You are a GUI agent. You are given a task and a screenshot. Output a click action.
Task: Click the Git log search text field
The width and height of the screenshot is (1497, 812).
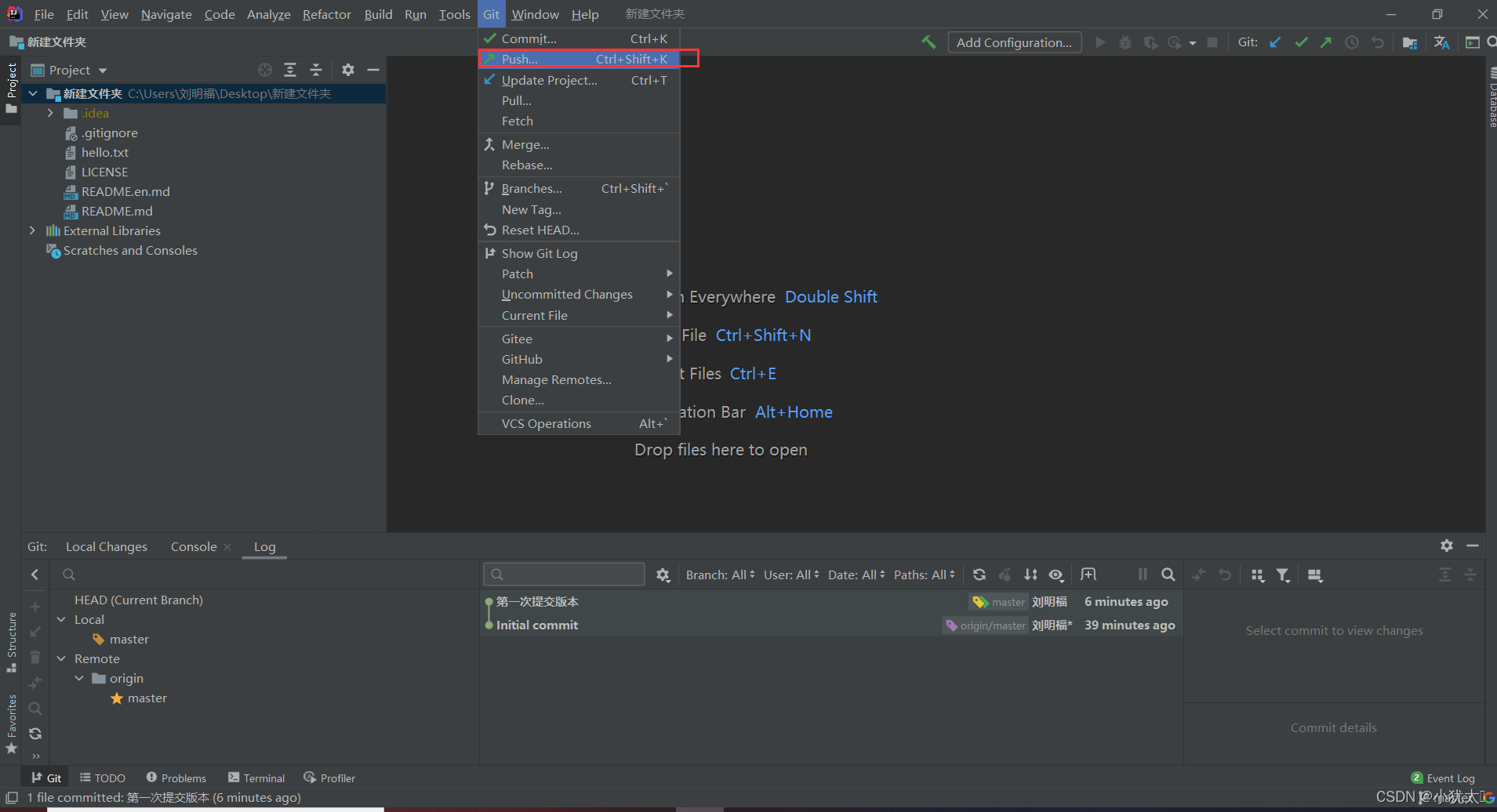pos(564,575)
